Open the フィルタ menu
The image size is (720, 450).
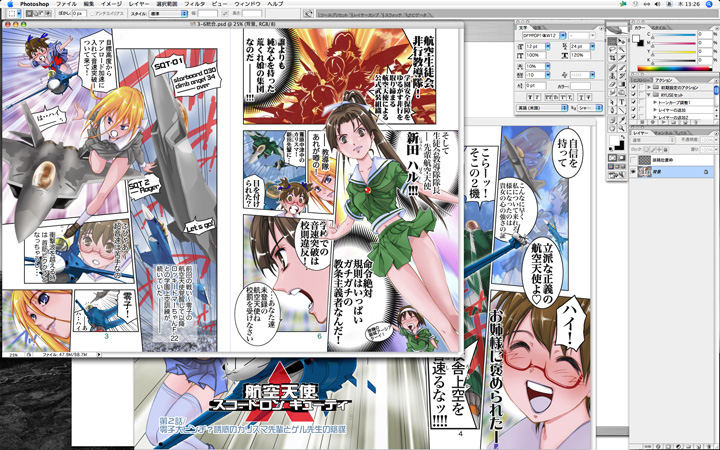tap(195, 4)
